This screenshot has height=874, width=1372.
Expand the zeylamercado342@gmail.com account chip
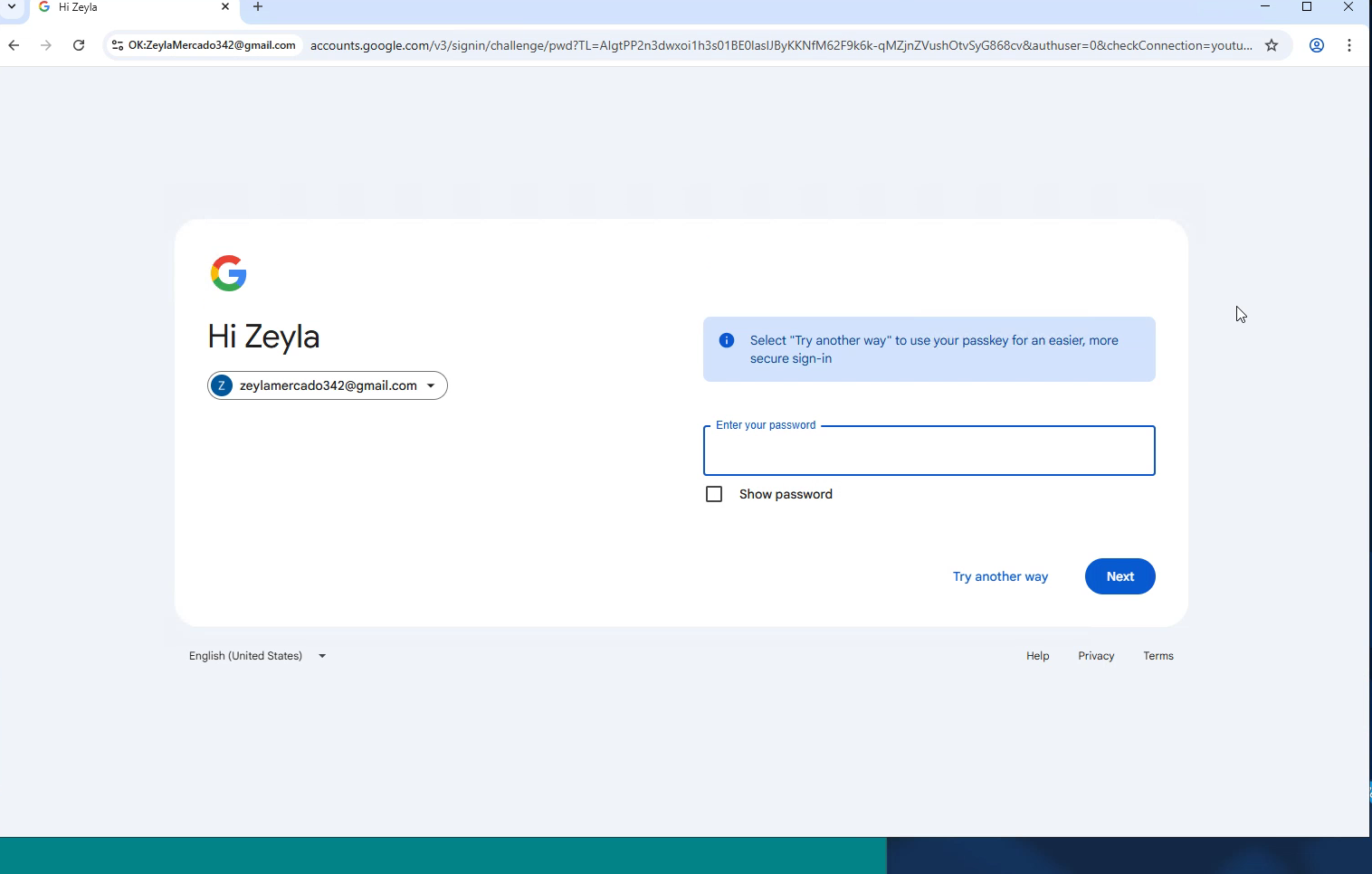coord(328,385)
